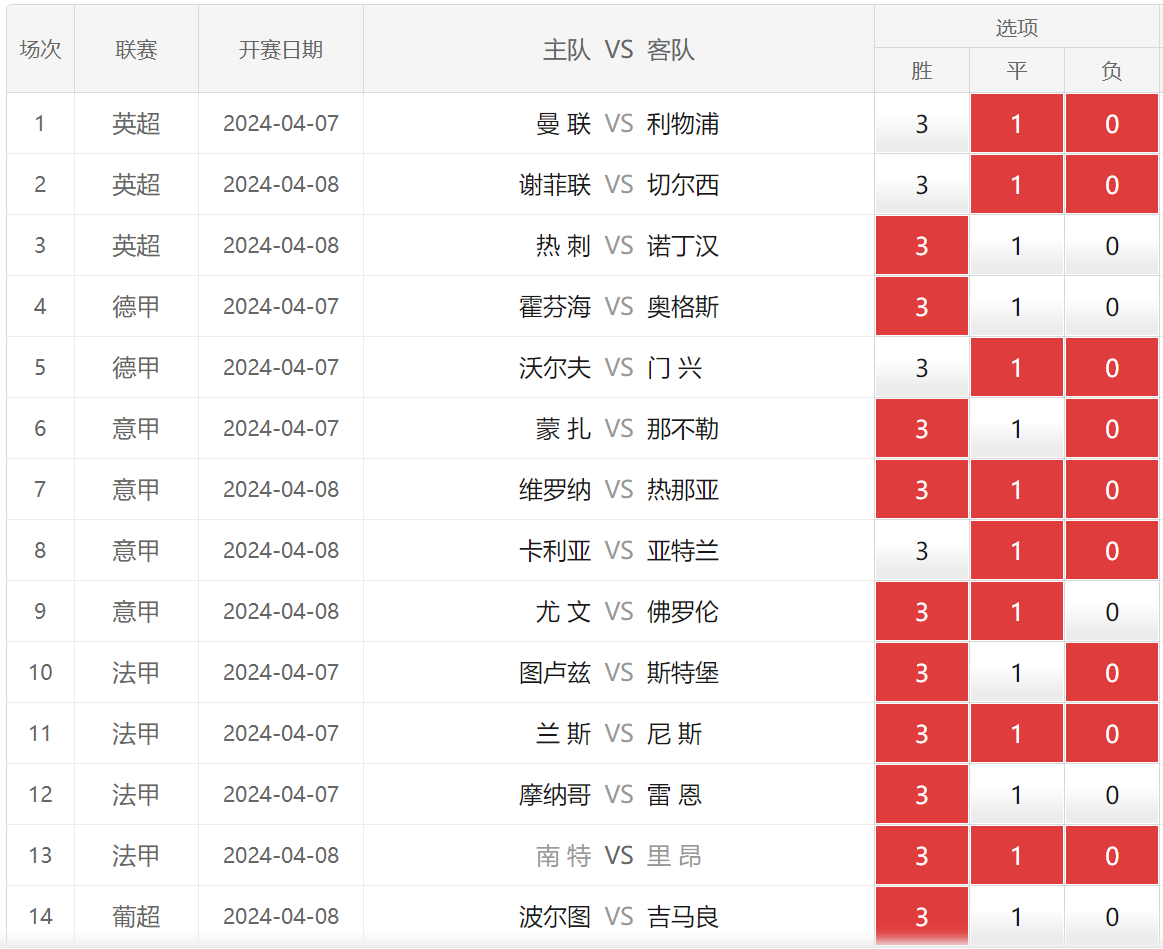Toggle loss (0) for 谢菲联 vs 切尔西
1163x949 pixels.
tap(1111, 184)
